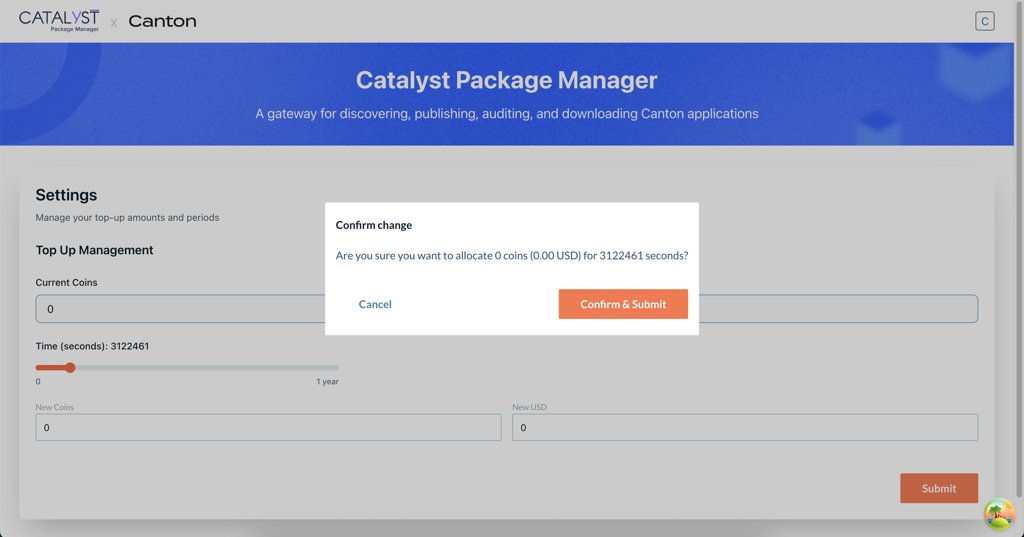1024x537 pixels.
Task: Click the page's vertical scrollbar
Action: point(1018,250)
